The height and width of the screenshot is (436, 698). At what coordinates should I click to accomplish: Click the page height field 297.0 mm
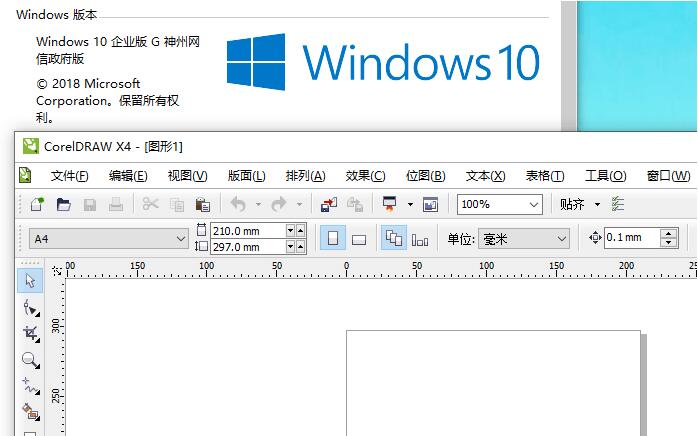pos(248,247)
